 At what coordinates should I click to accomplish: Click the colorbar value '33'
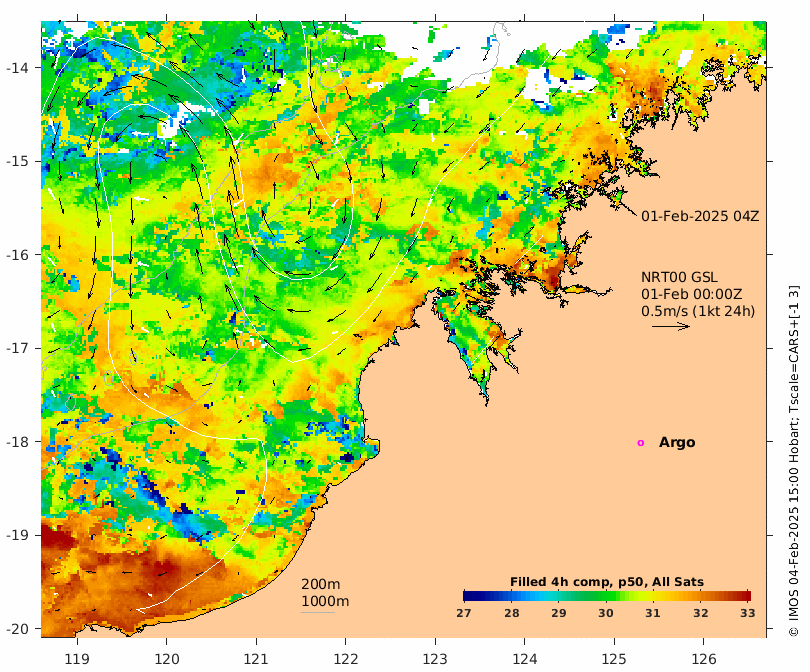(x=747, y=613)
